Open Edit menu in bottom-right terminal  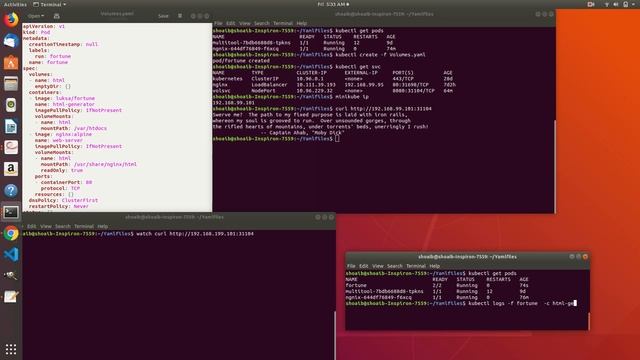[364, 266]
